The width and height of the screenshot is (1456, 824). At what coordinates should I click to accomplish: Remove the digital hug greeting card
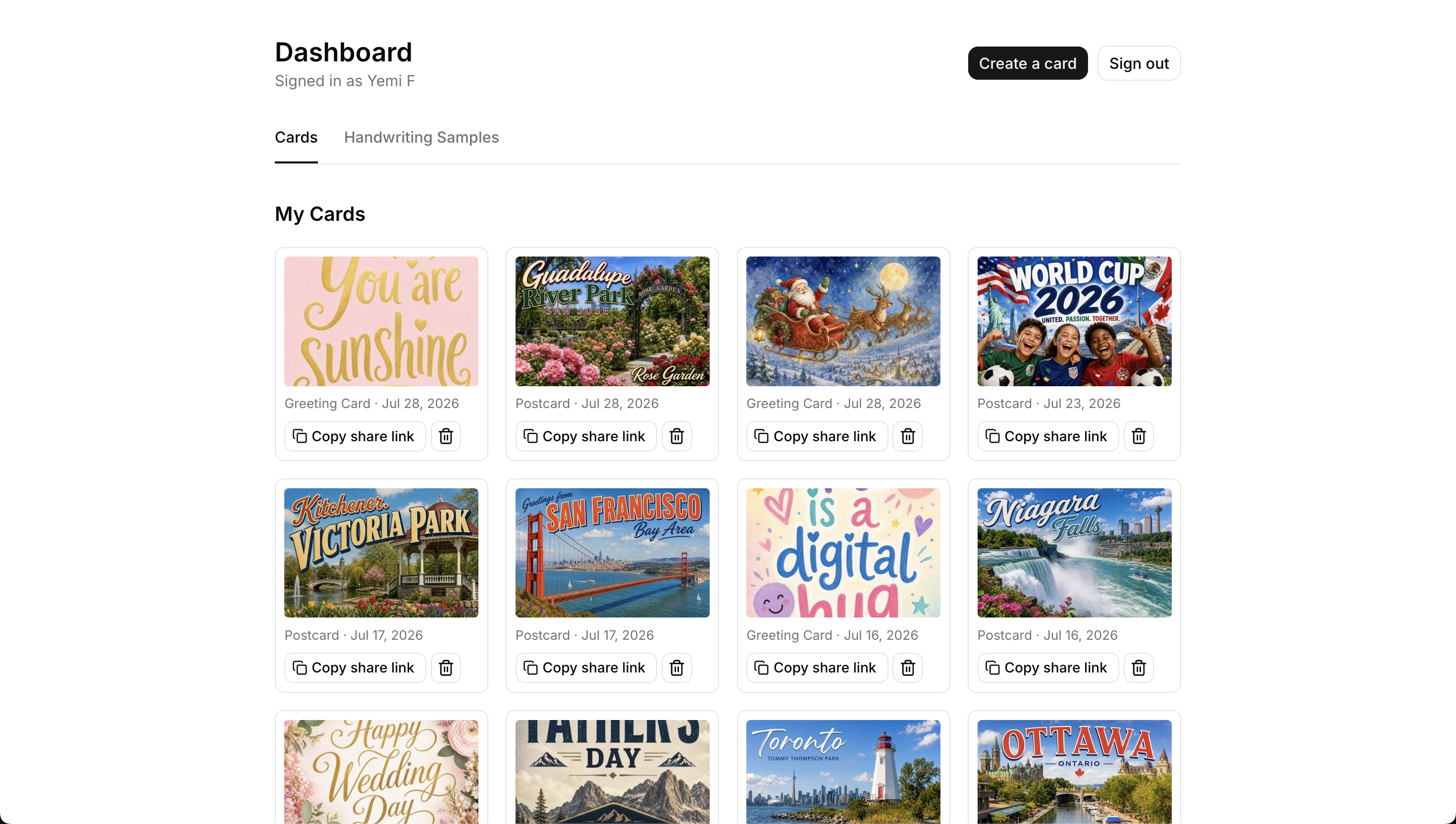908,668
